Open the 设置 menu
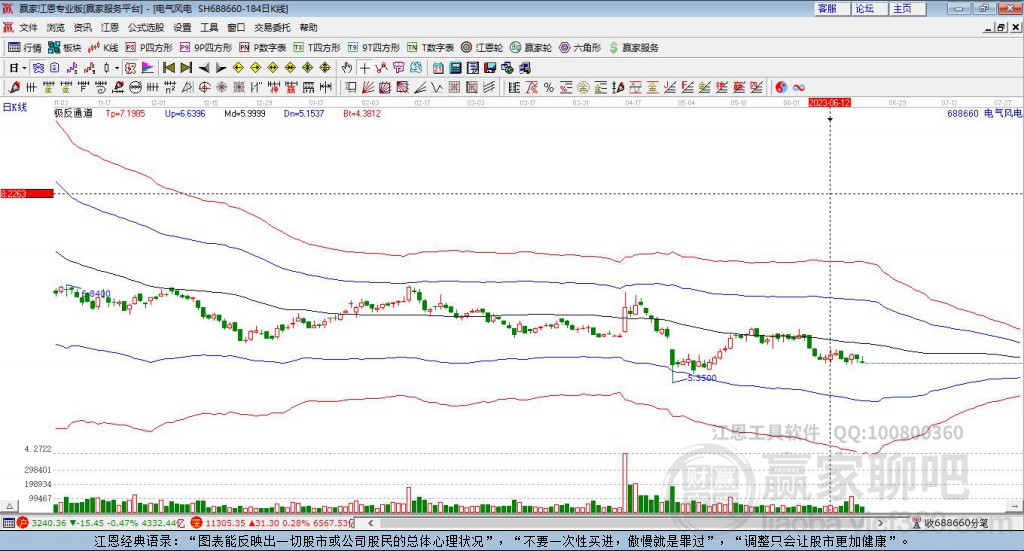Screen dimensions: 1024x551 [x=182, y=27]
